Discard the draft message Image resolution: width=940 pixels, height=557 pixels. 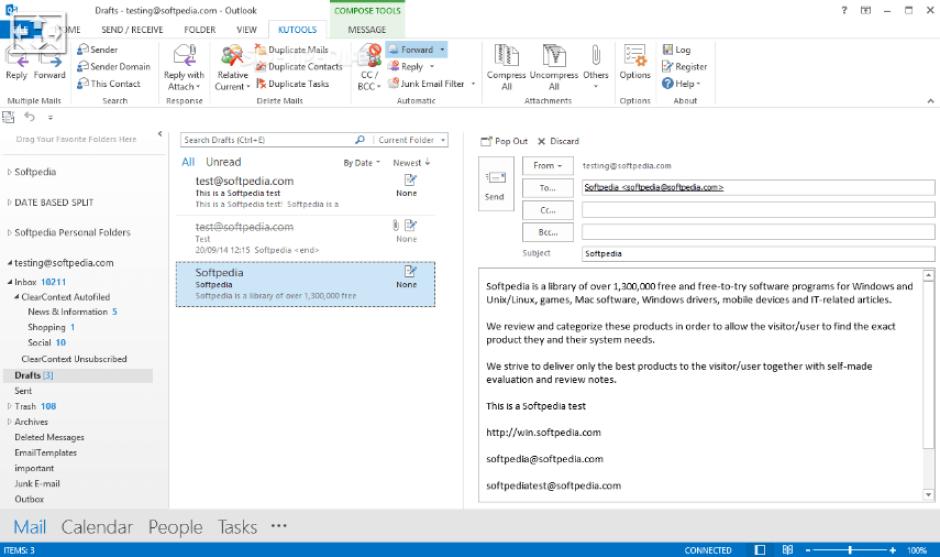pyautogui.click(x=558, y=141)
